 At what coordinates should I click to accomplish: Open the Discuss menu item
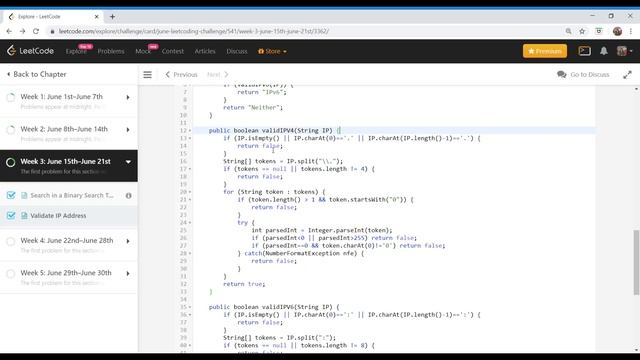coord(237,51)
